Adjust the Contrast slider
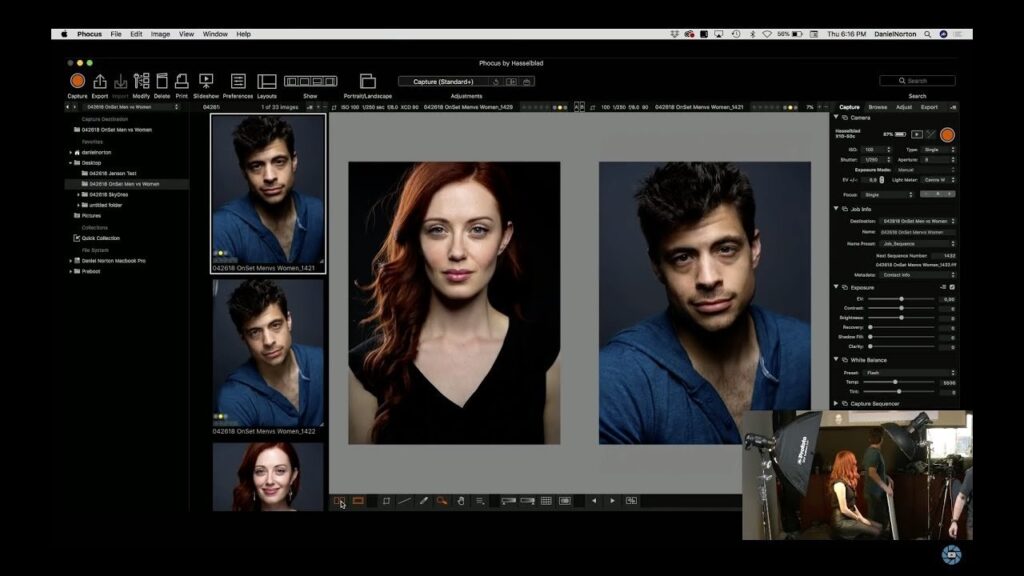Viewport: 1024px width, 576px height. 901,308
